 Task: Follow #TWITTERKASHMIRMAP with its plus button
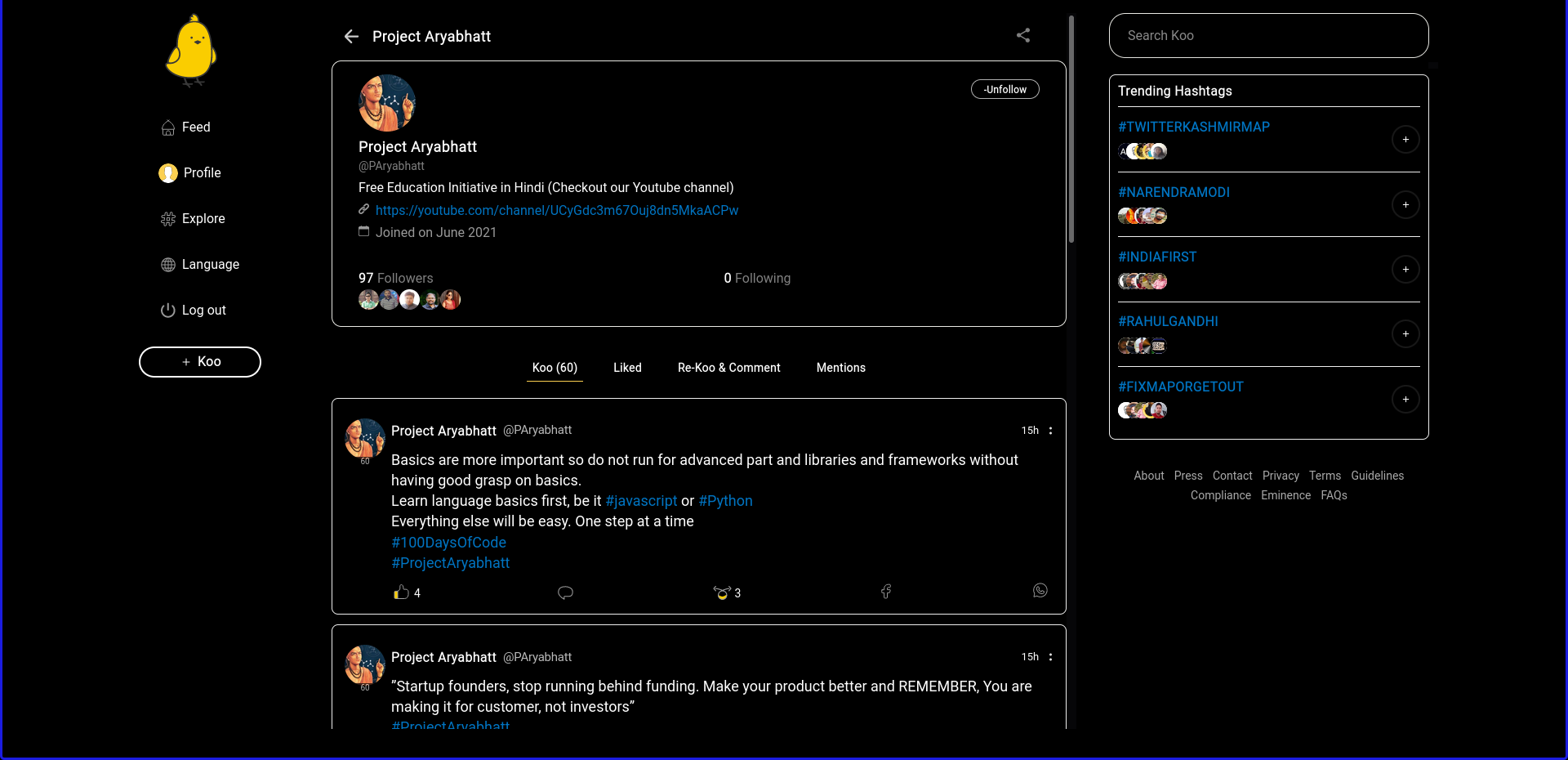1405,140
